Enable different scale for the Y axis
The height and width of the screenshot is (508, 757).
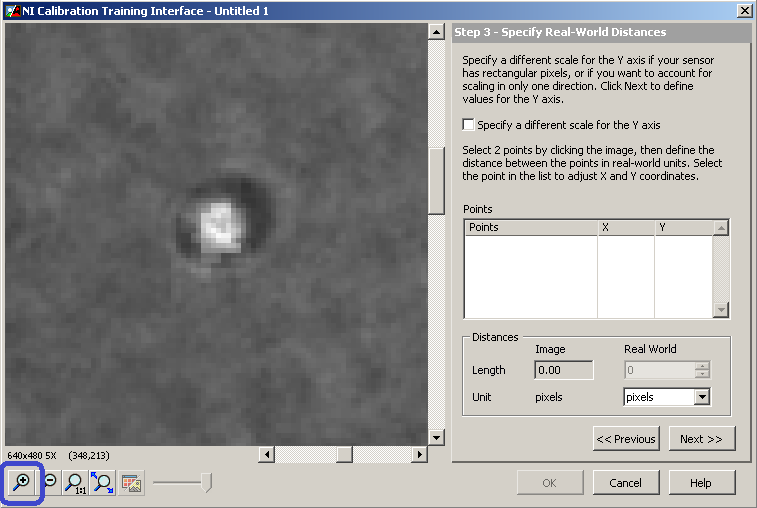click(468, 125)
